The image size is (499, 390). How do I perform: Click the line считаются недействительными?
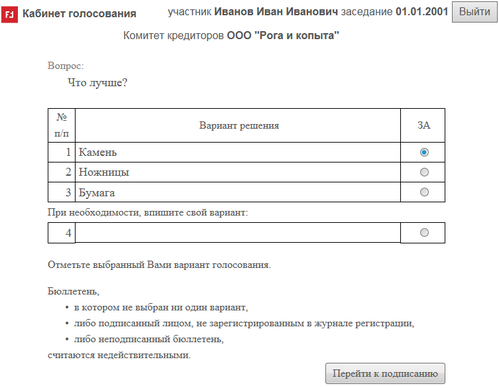(x=119, y=355)
